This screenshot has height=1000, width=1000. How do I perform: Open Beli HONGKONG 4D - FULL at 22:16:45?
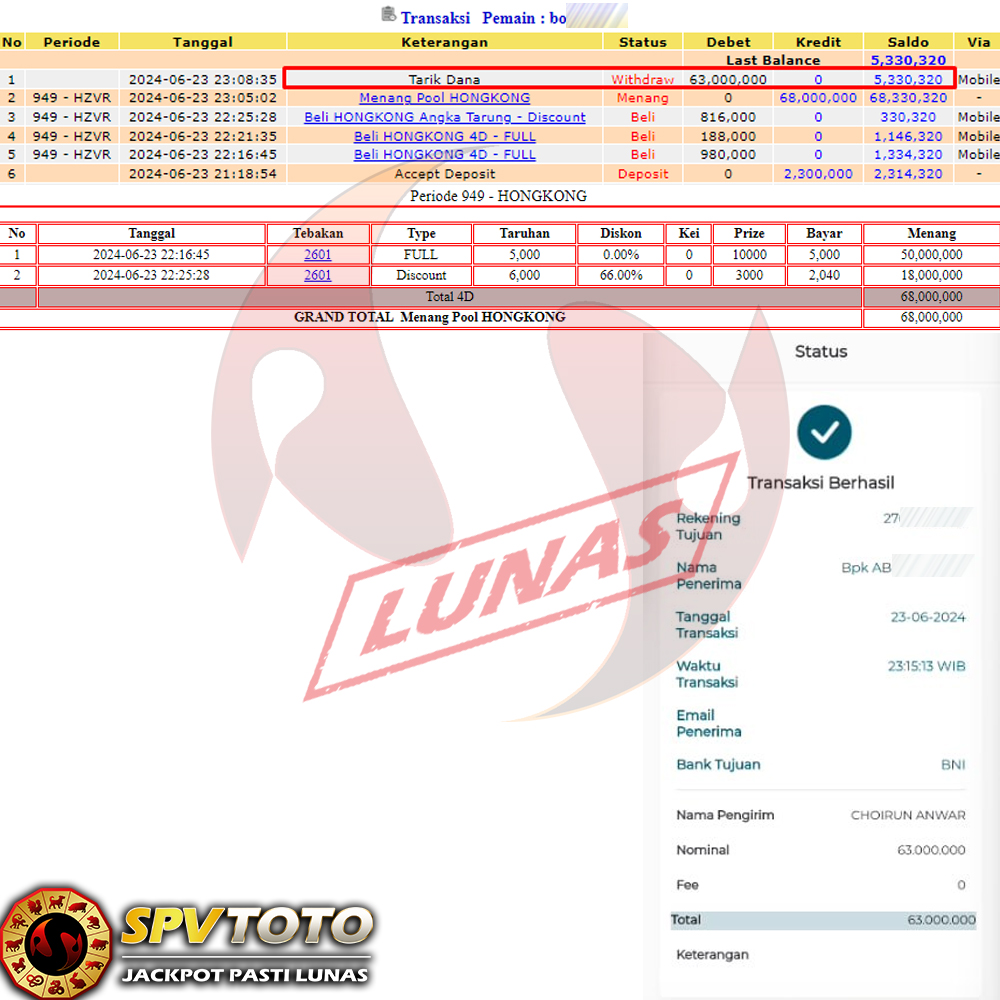444,155
